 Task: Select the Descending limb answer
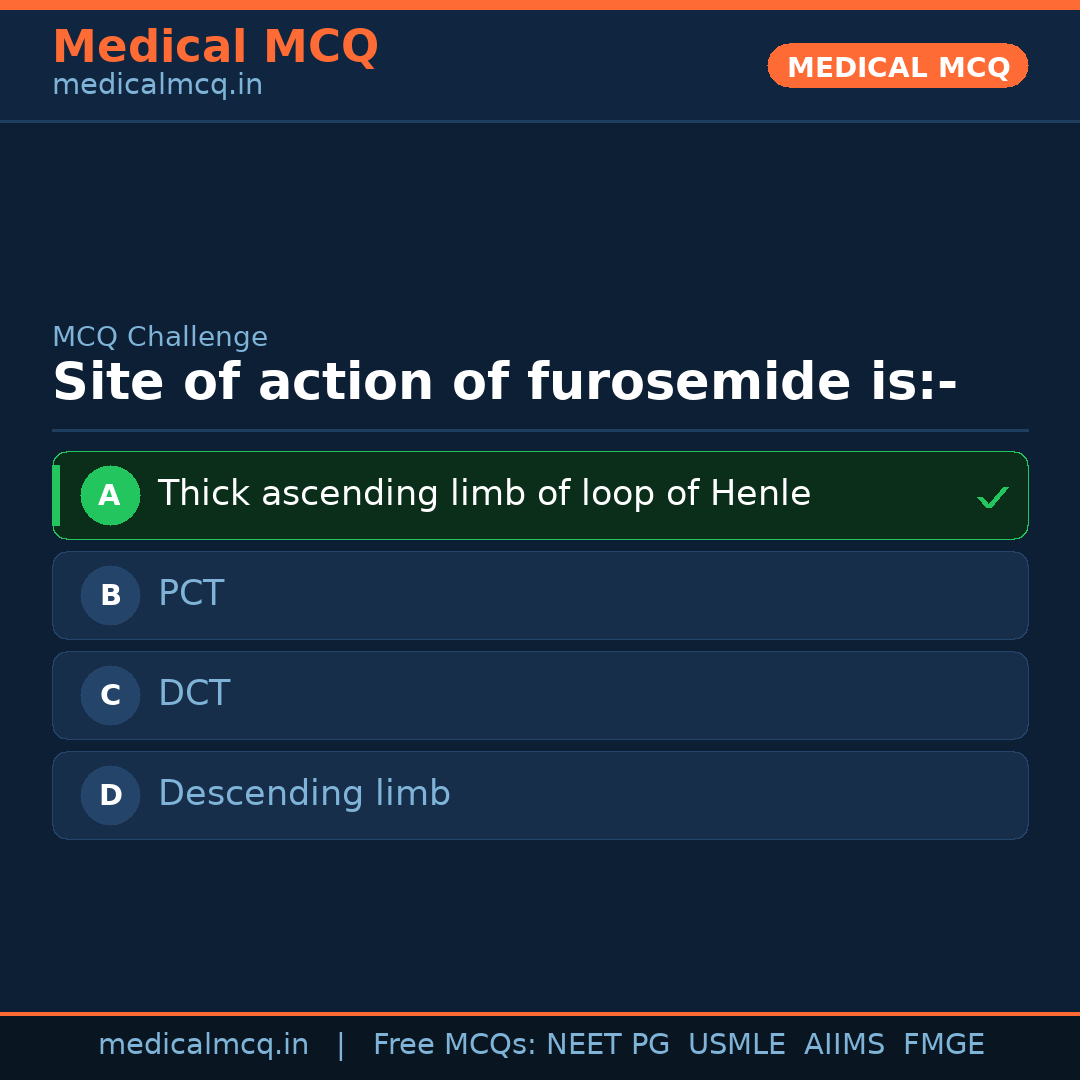[x=304, y=794]
